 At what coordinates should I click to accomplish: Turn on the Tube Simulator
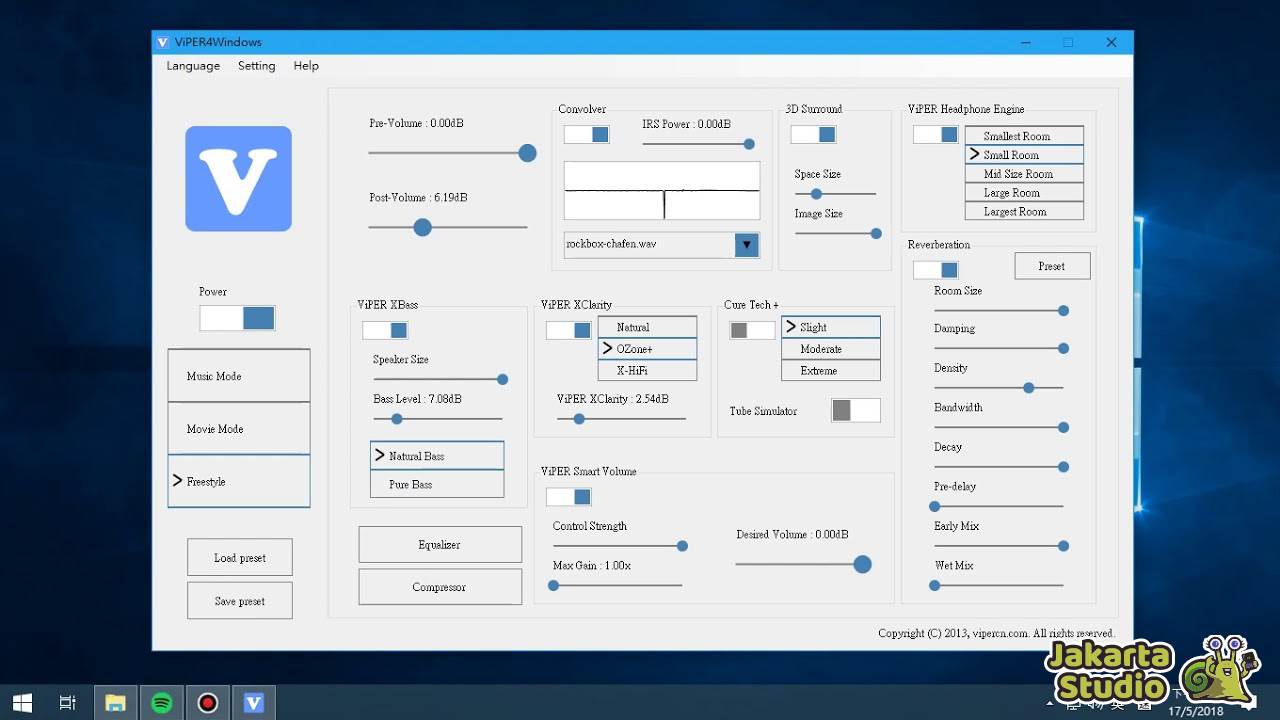[x=855, y=410]
